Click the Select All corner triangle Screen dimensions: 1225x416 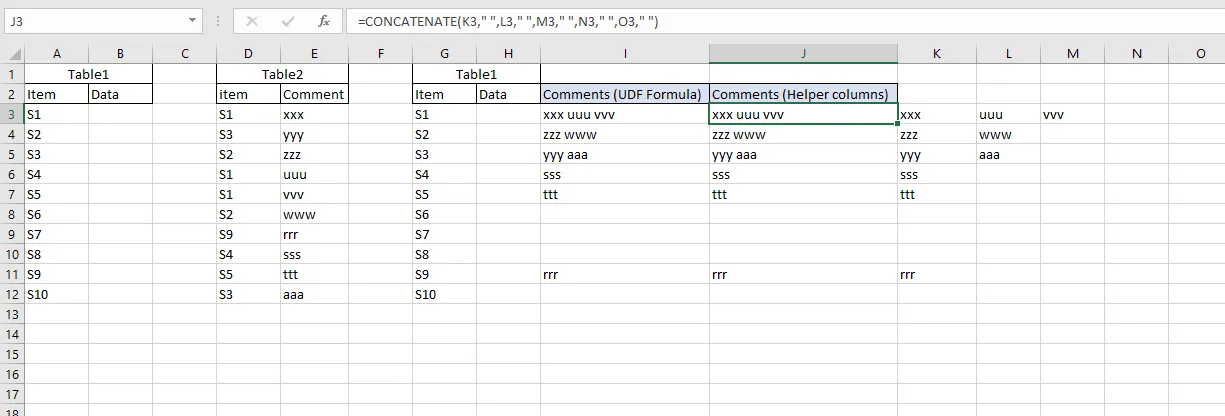[x=11, y=54]
